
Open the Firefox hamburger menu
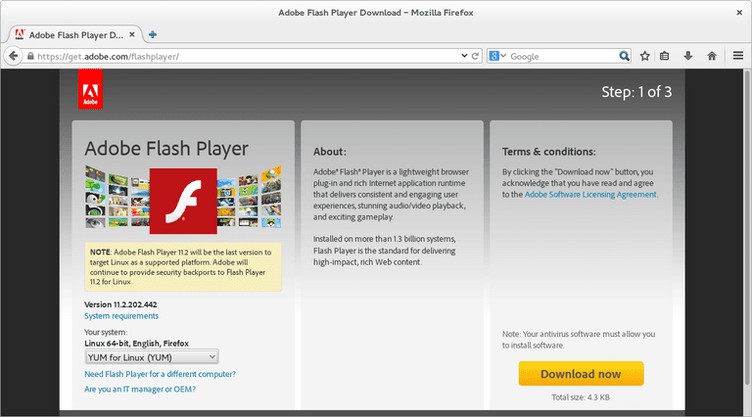click(738, 56)
